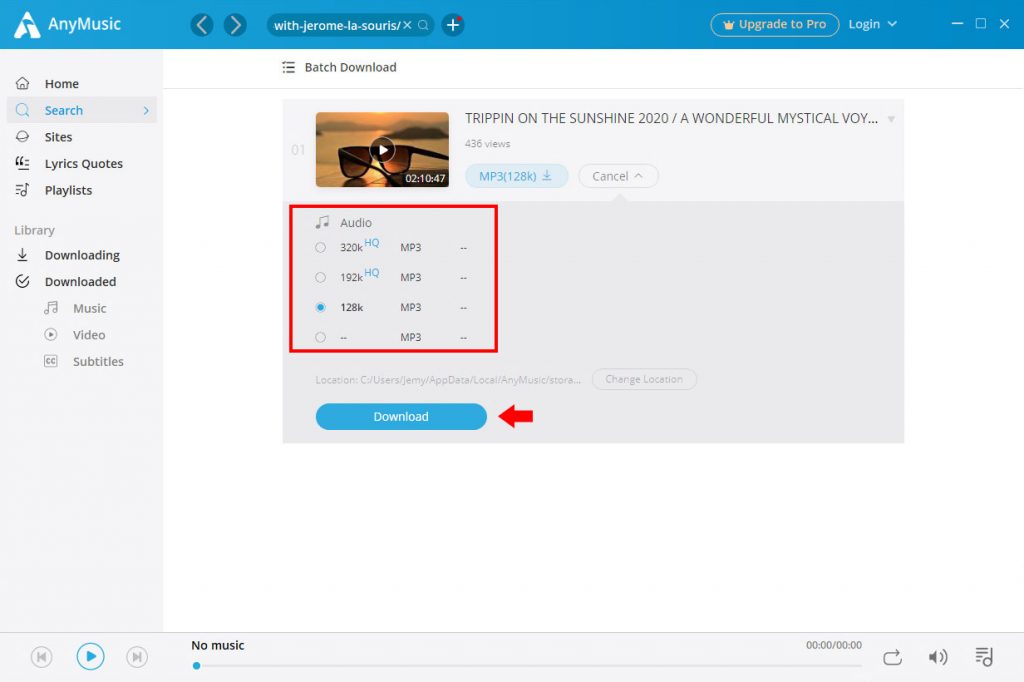Click the 'No music' track label

pos(217,645)
